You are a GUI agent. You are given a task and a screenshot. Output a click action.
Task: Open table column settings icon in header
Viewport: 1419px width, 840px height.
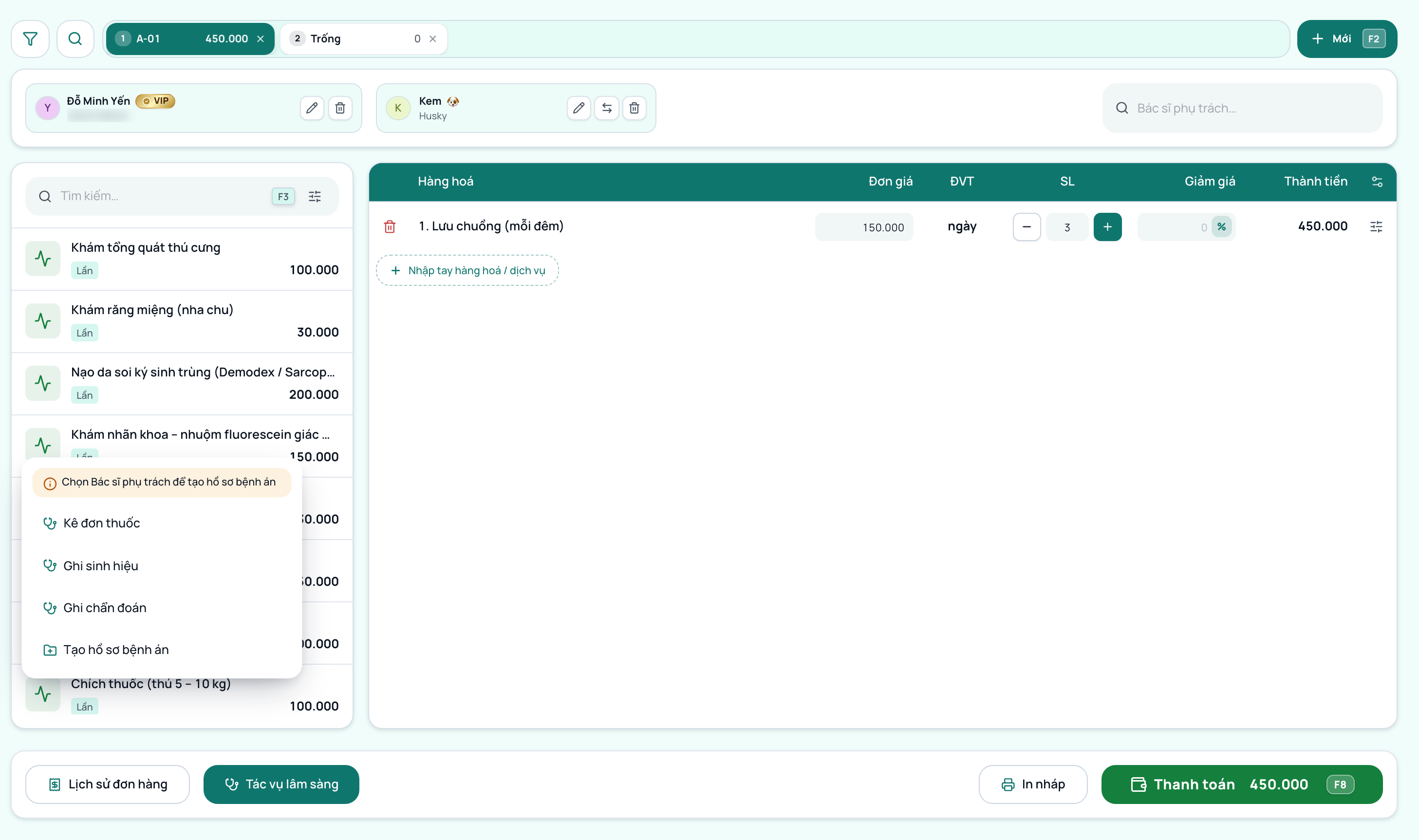(1377, 182)
